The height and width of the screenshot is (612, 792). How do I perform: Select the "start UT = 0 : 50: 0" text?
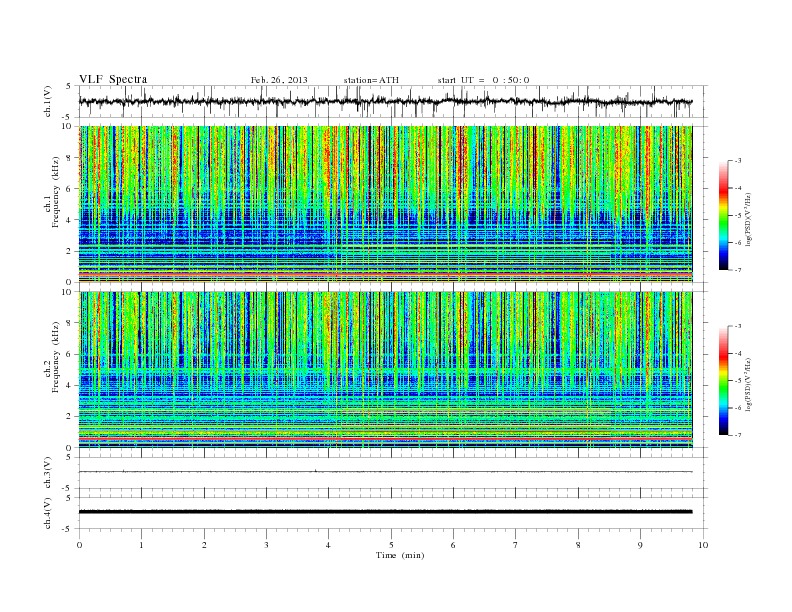tap(484, 80)
